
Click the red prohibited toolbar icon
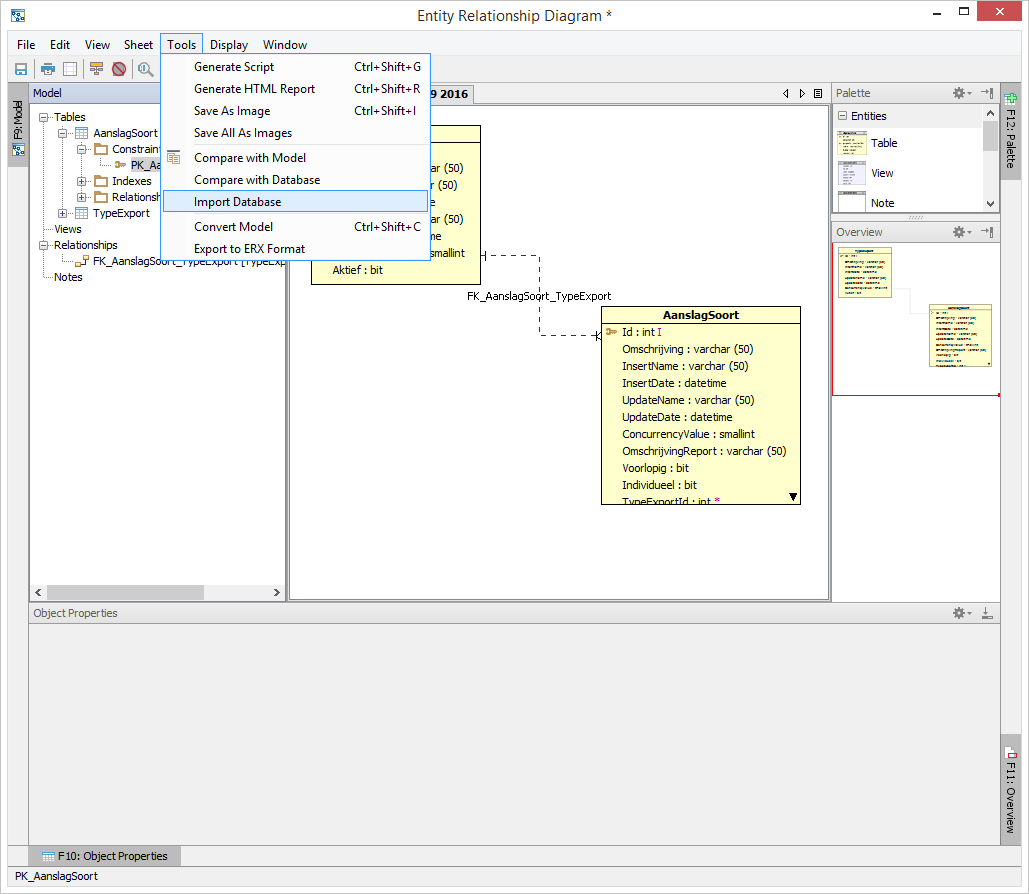(119, 69)
